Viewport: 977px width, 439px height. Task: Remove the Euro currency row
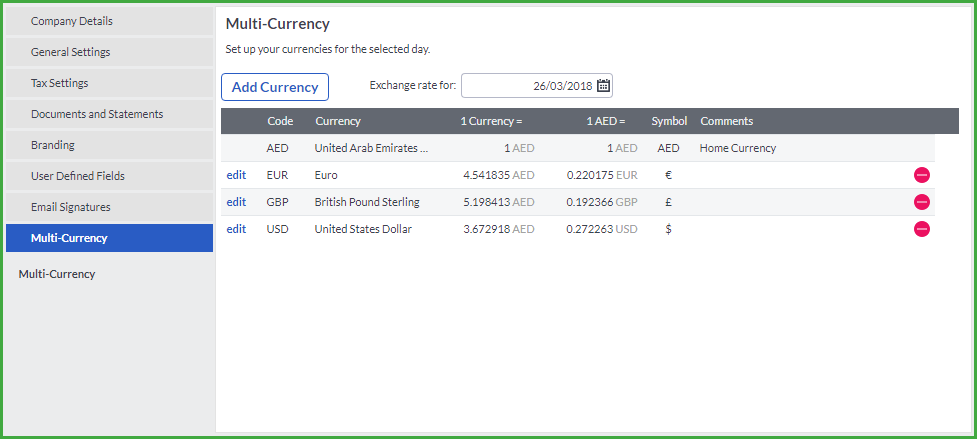coord(922,176)
